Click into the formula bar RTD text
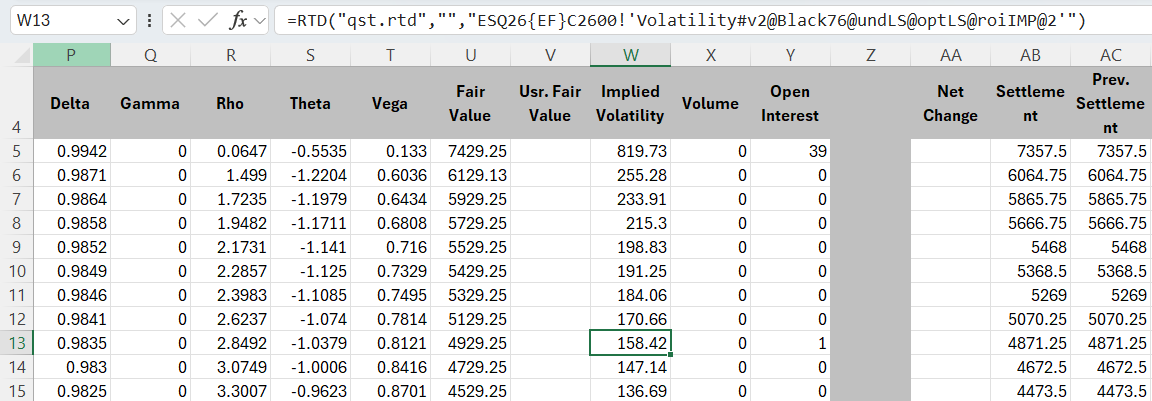Viewport: 1152px width, 401px height. pyautogui.click(x=687, y=21)
